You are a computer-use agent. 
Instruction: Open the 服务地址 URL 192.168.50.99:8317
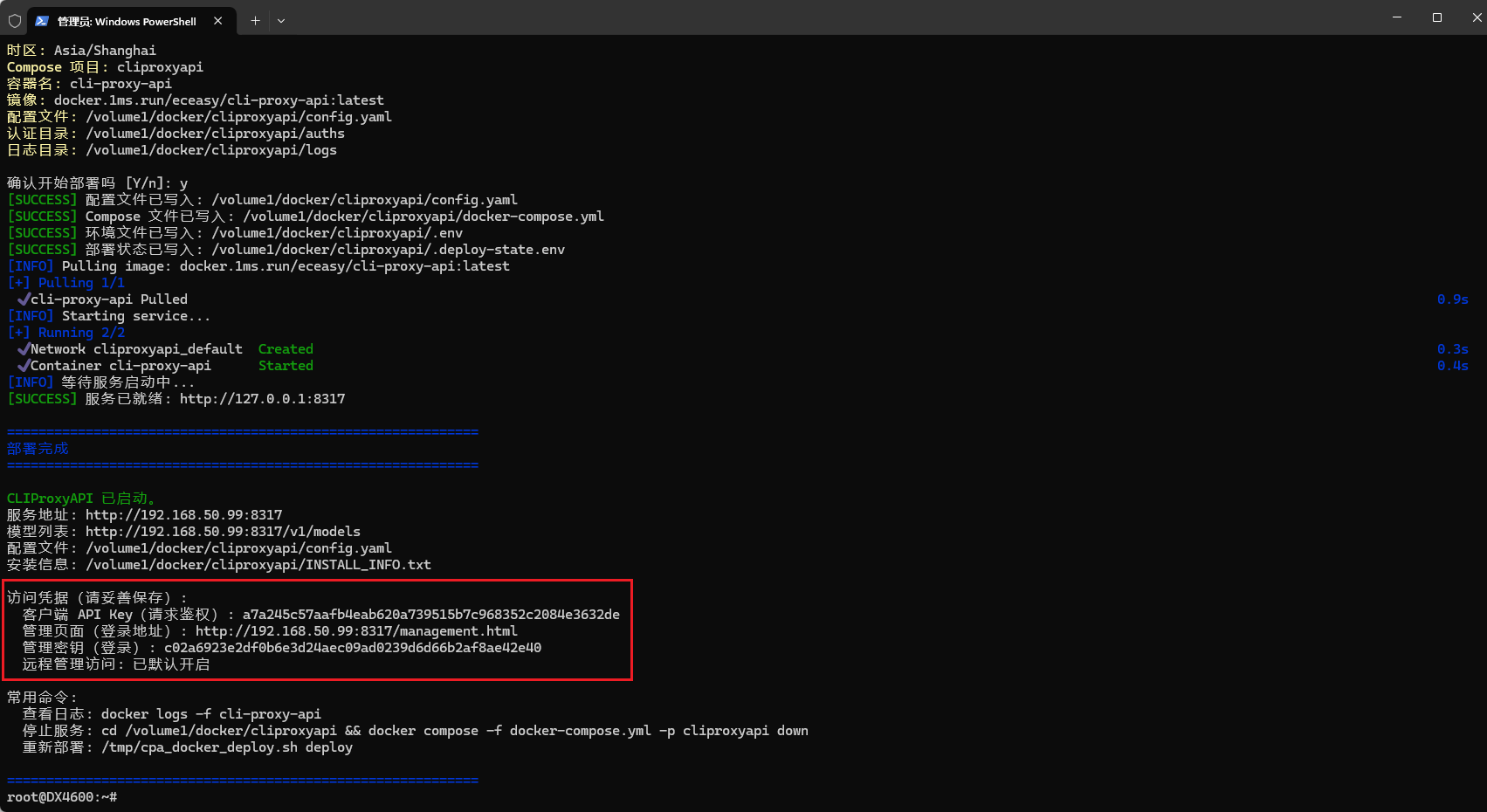(x=183, y=515)
